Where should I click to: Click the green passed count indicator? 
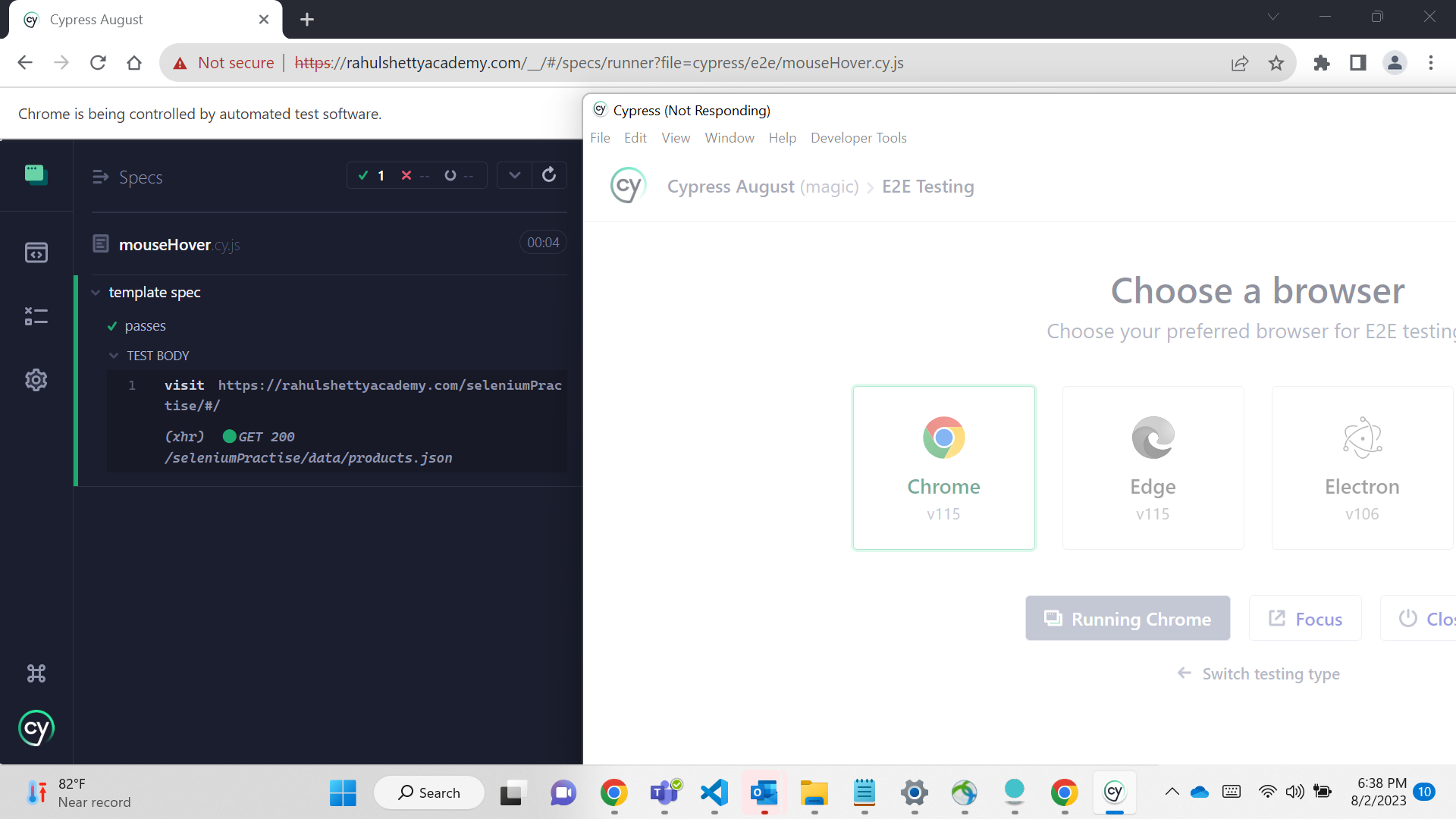(x=372, y=175)
